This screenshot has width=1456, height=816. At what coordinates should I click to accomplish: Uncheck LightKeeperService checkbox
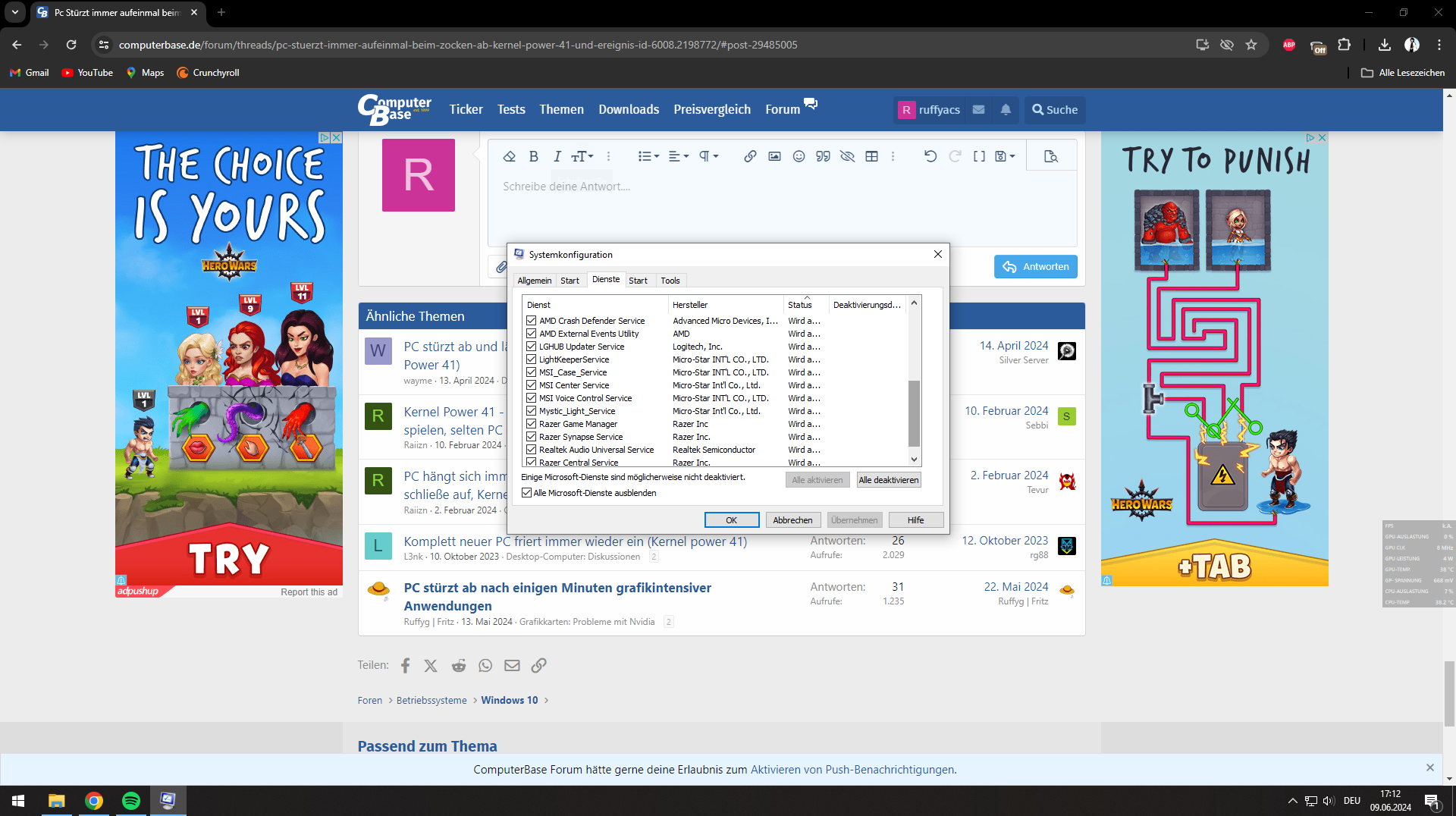point(532,359)
